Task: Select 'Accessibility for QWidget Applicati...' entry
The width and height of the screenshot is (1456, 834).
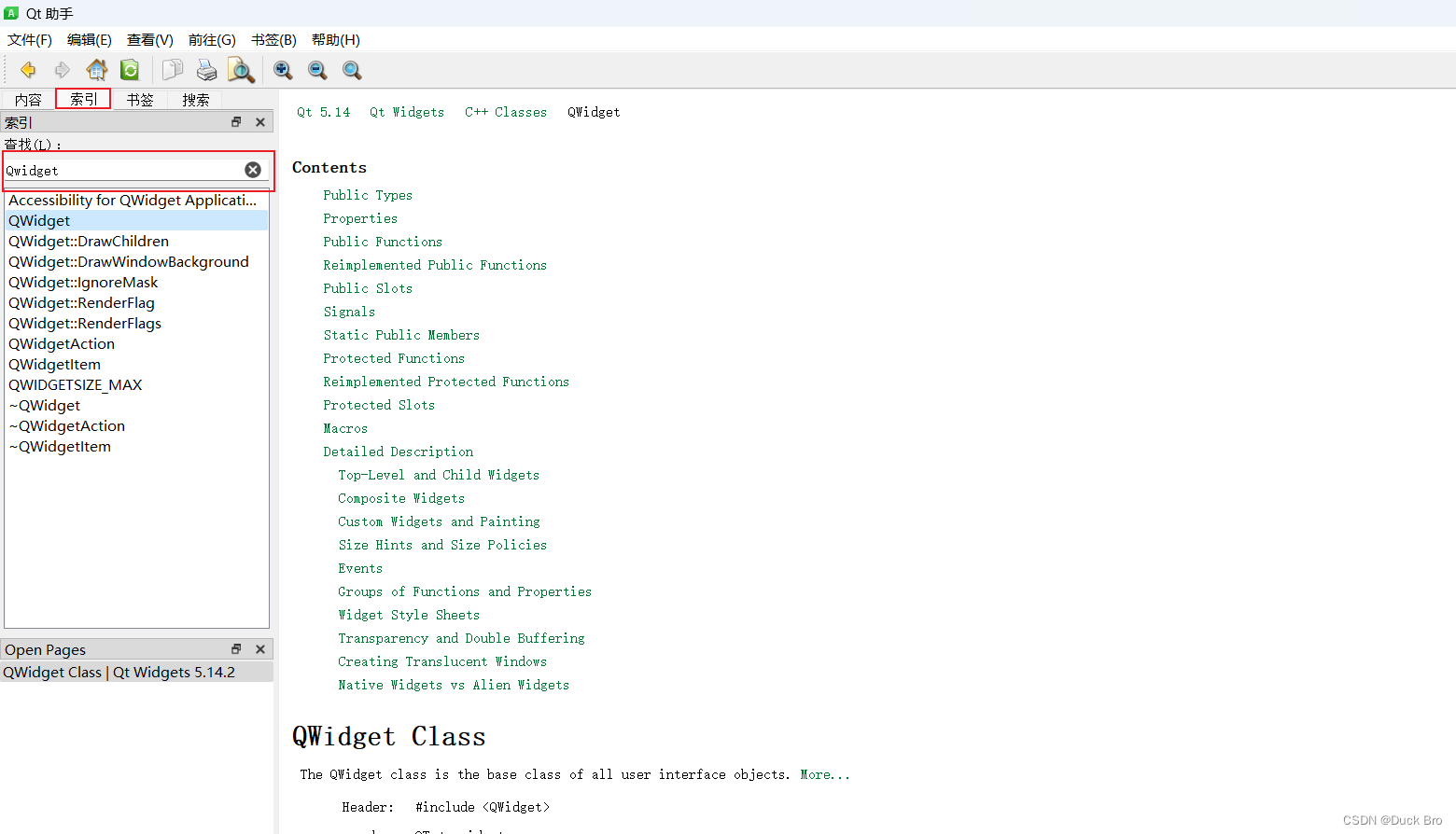Action: 136,201
